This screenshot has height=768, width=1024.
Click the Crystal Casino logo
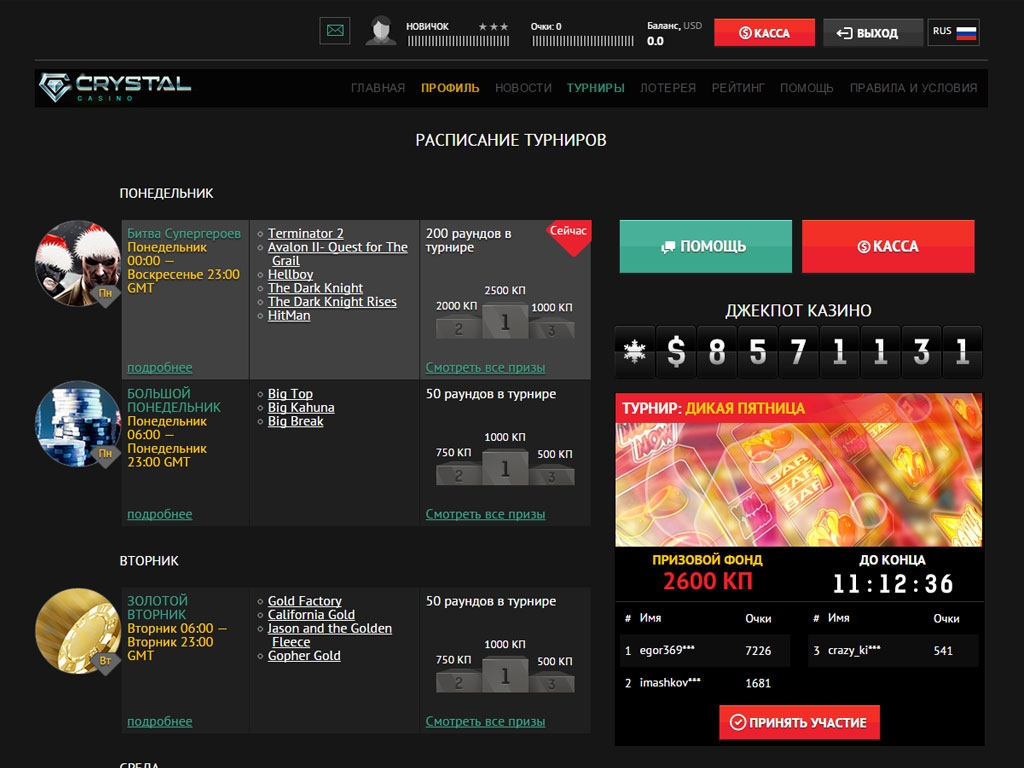coord(114,87)
